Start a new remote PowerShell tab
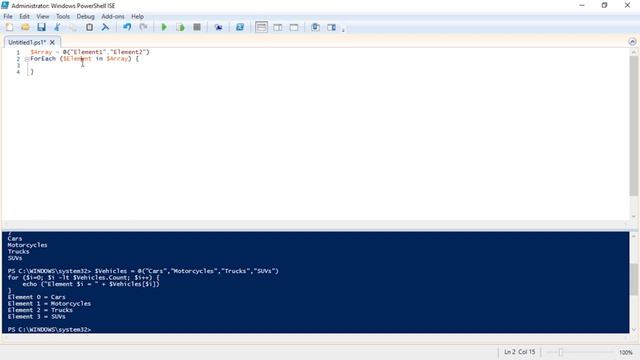The height and width of the screenshot is (360, 640). (x=218, y=27)
